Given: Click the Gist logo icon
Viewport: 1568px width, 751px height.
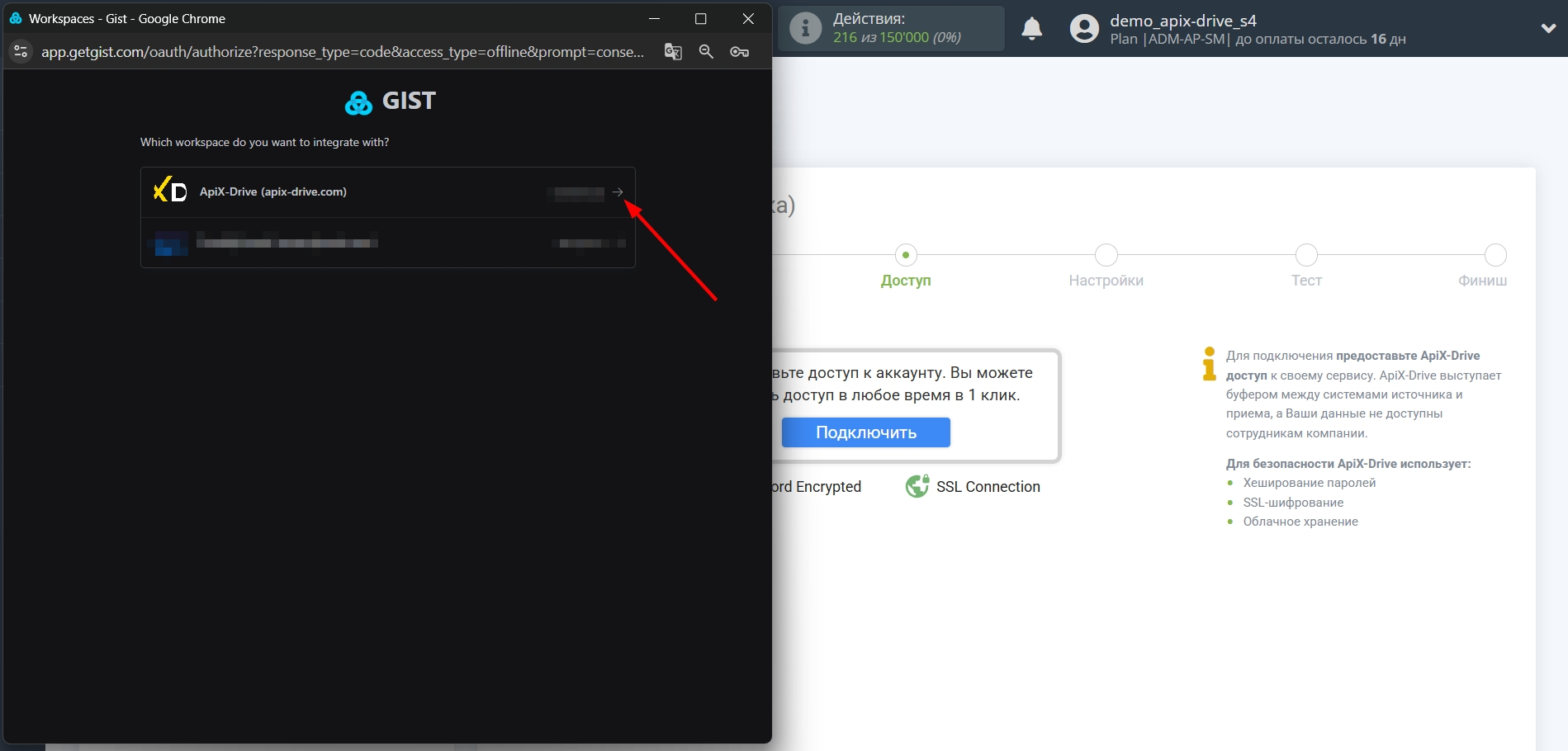Looking at the screenshot, I should pyautogui.click(x=359, y=103).
